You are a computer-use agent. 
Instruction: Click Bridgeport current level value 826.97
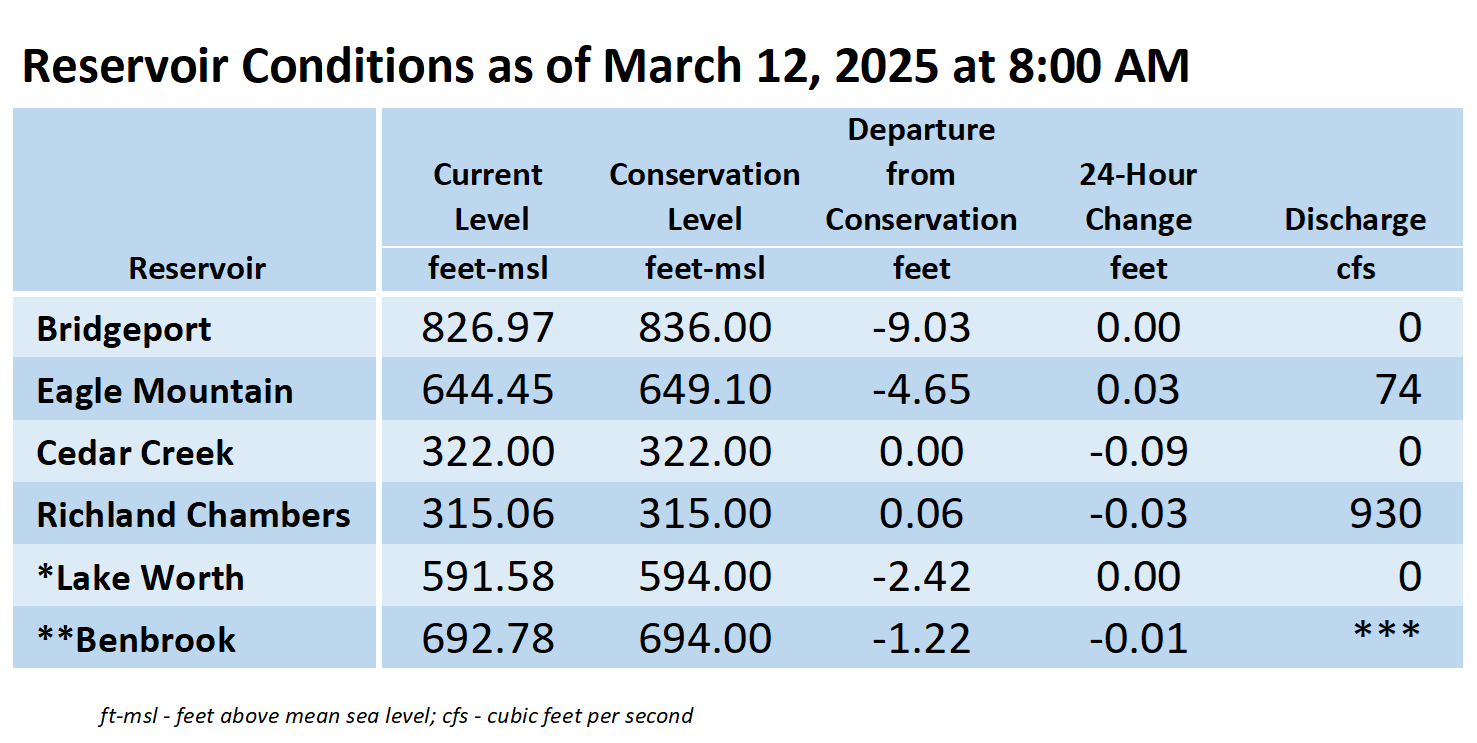click(488, 328)
